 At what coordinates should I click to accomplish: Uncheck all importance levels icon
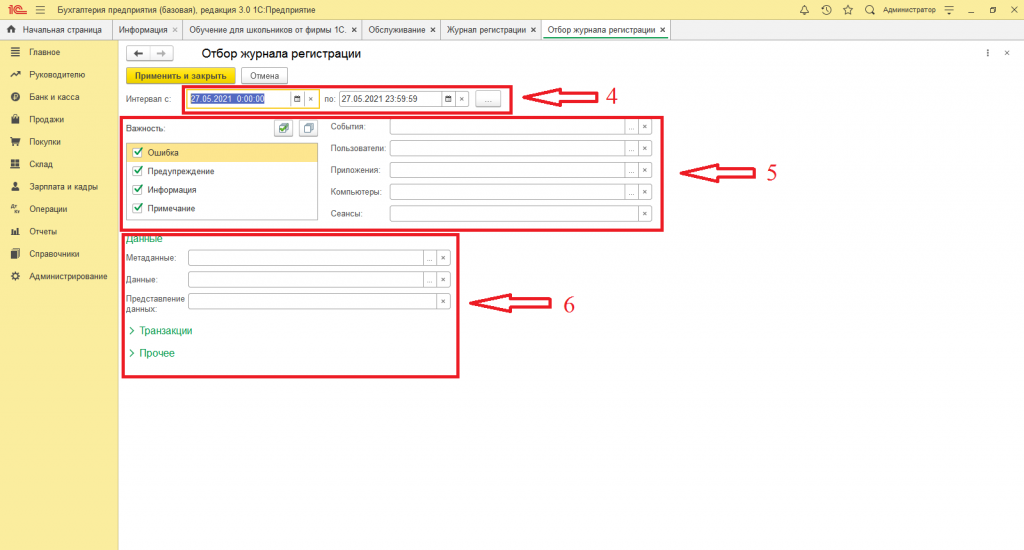pyautogui.click(x=308, y=128)
